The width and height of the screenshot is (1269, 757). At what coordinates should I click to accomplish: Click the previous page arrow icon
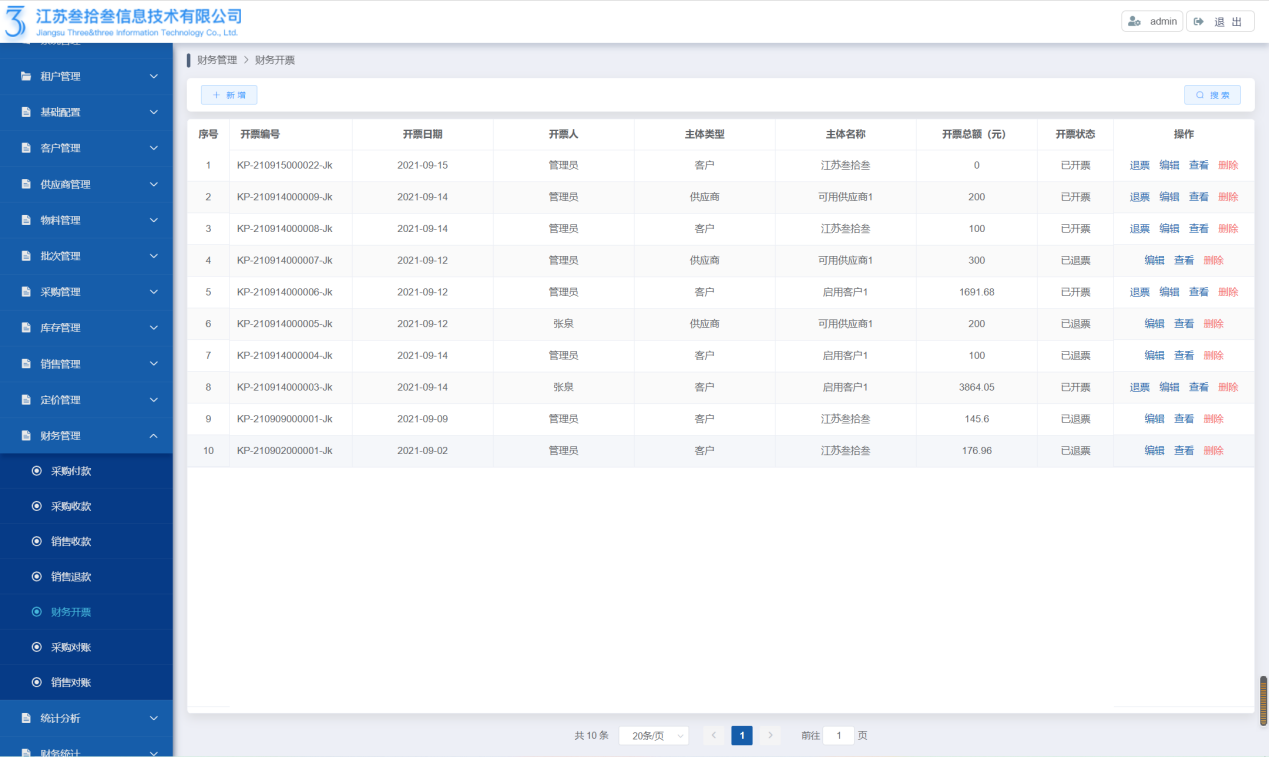[714, 736]
